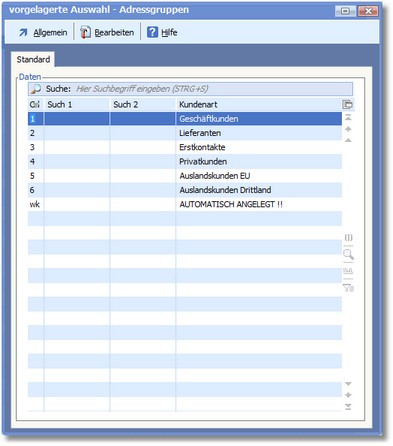Screen dimensions: 393x446
Task: Click the Allgemein arrow icon
Action: [x=23, y=32]
